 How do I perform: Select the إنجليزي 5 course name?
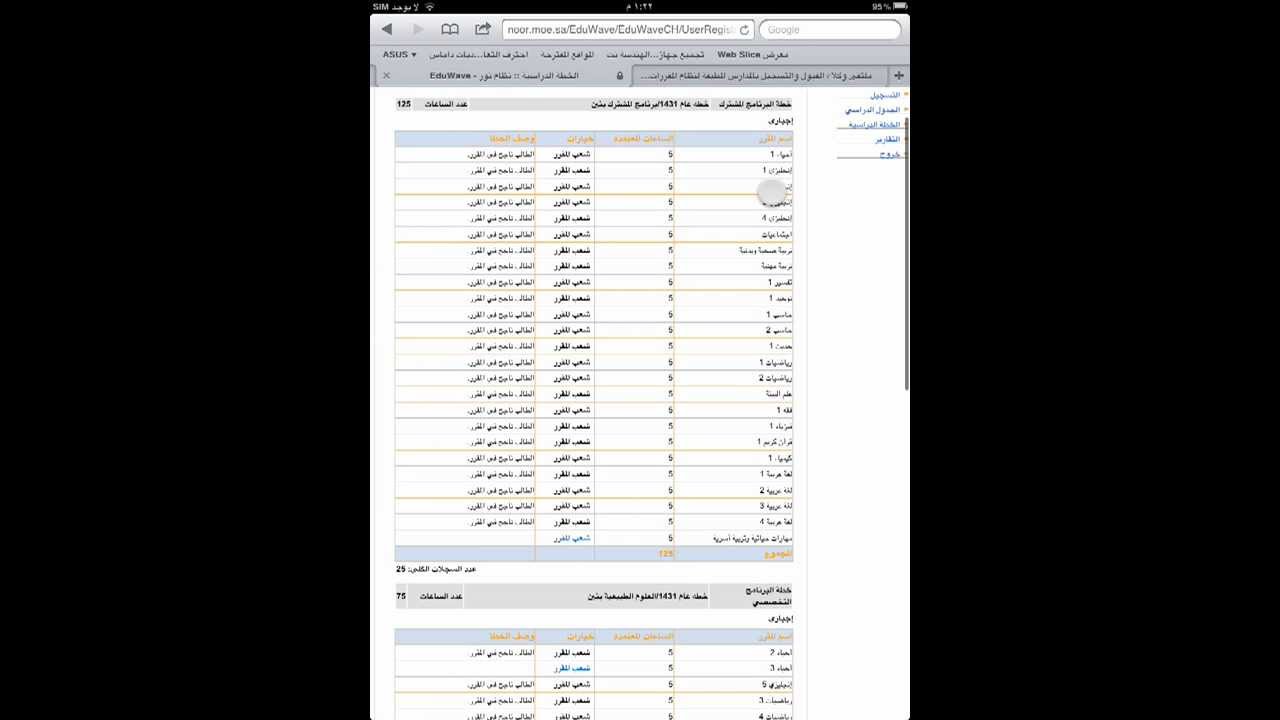[x=777, y=684]
